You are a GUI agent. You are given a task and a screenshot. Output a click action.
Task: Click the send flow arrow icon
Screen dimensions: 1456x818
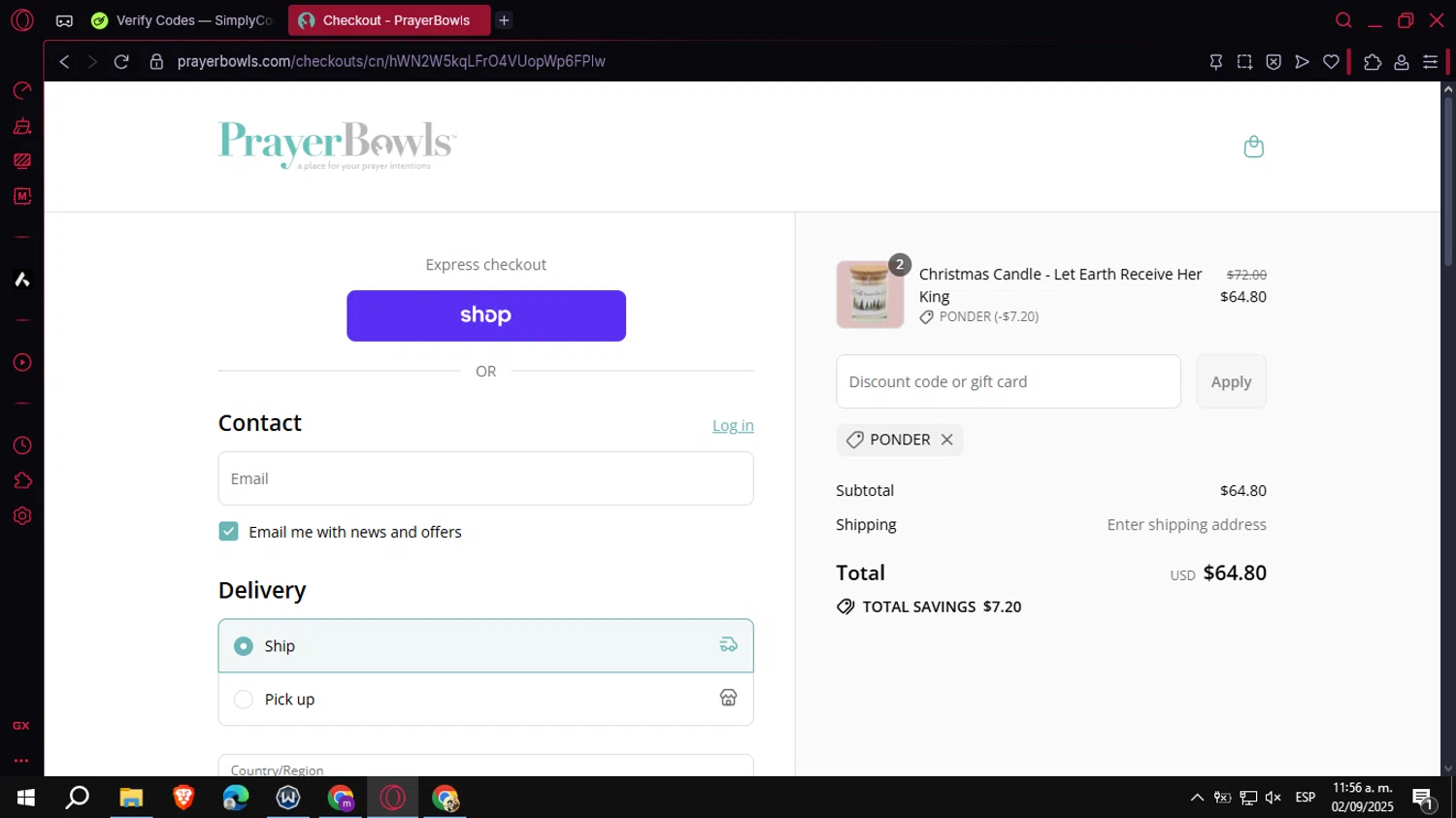pos(1303,61)
